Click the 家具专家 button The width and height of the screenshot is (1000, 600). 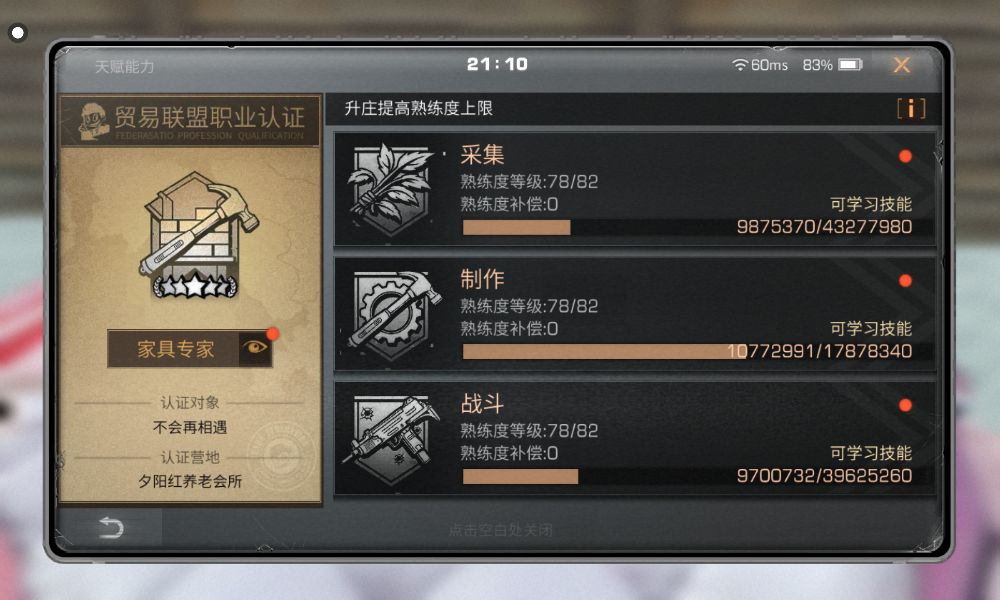pyautogui.click(x=173, y=348)
